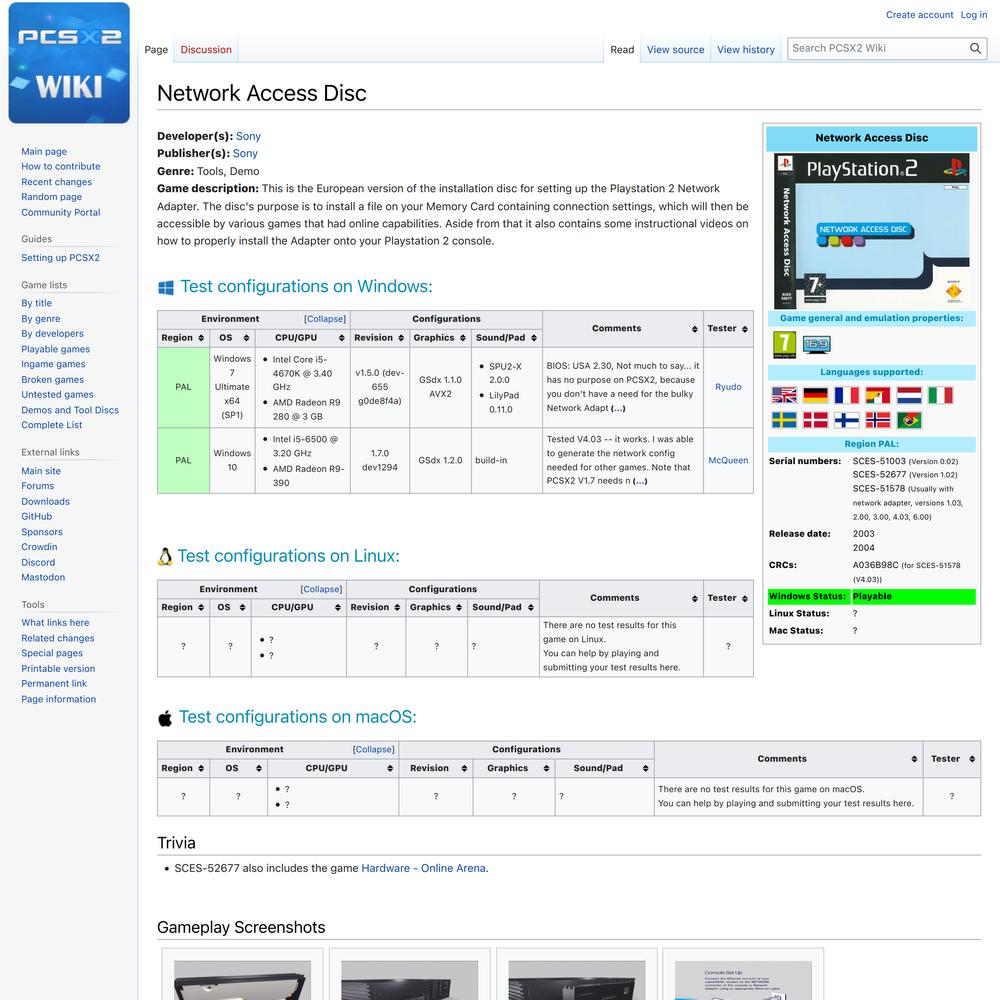The image size is (1000, 1000).
Task: Select the Read tab
Action: coord(622,50)
